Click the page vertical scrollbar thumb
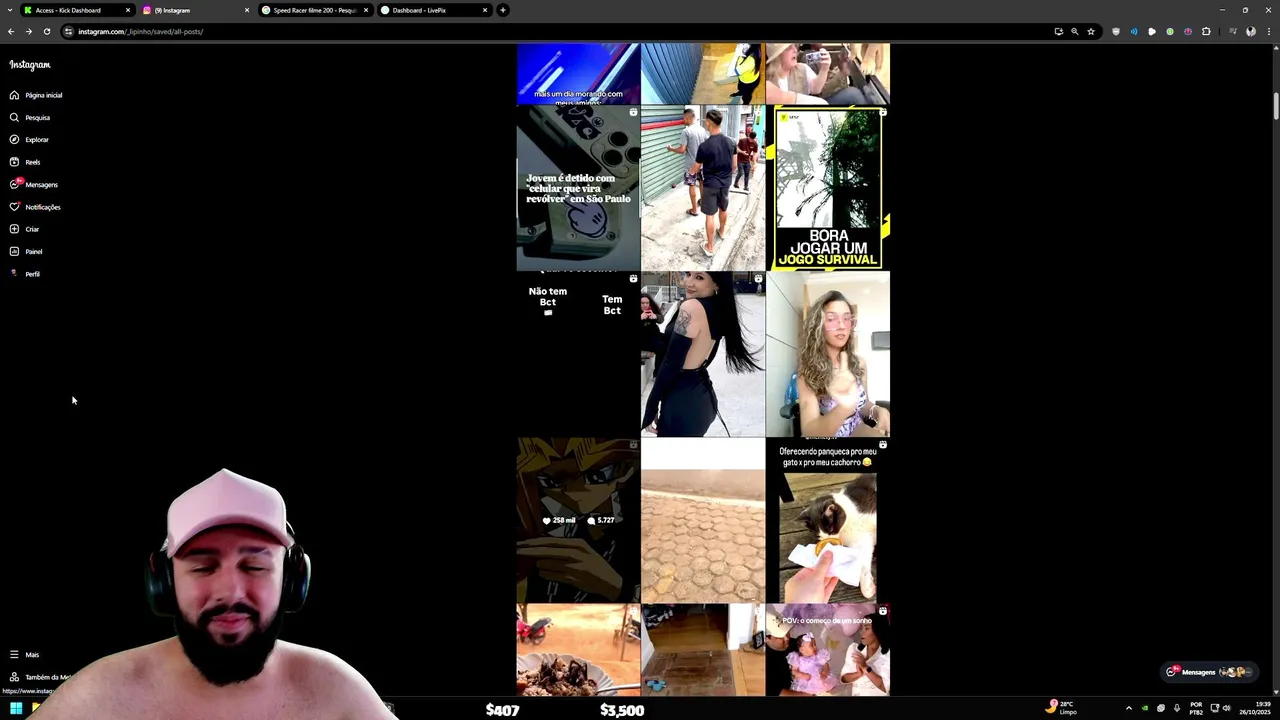Viewport: 1280px width, 720px height. [1276, 104]
